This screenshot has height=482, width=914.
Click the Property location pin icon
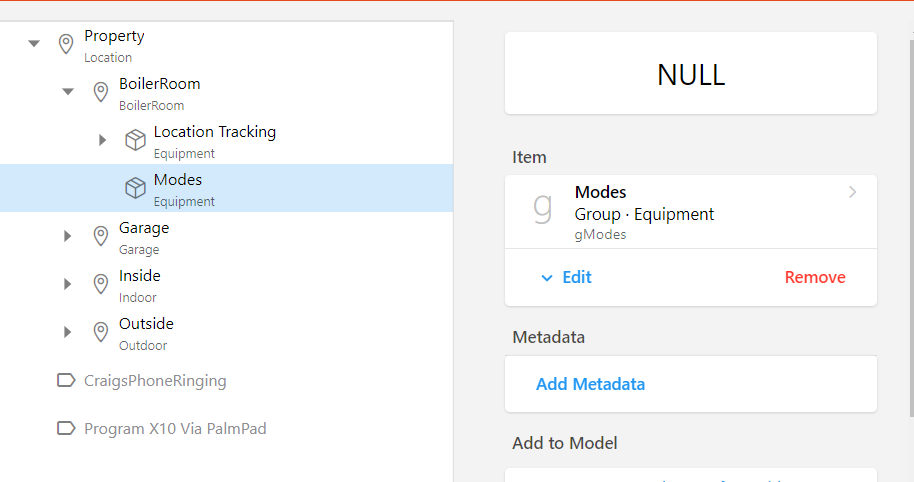[66, 44]
